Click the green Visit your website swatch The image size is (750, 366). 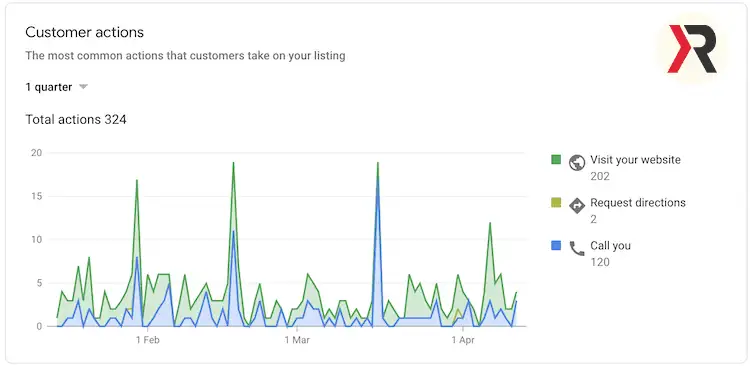[x=556, y=159]
